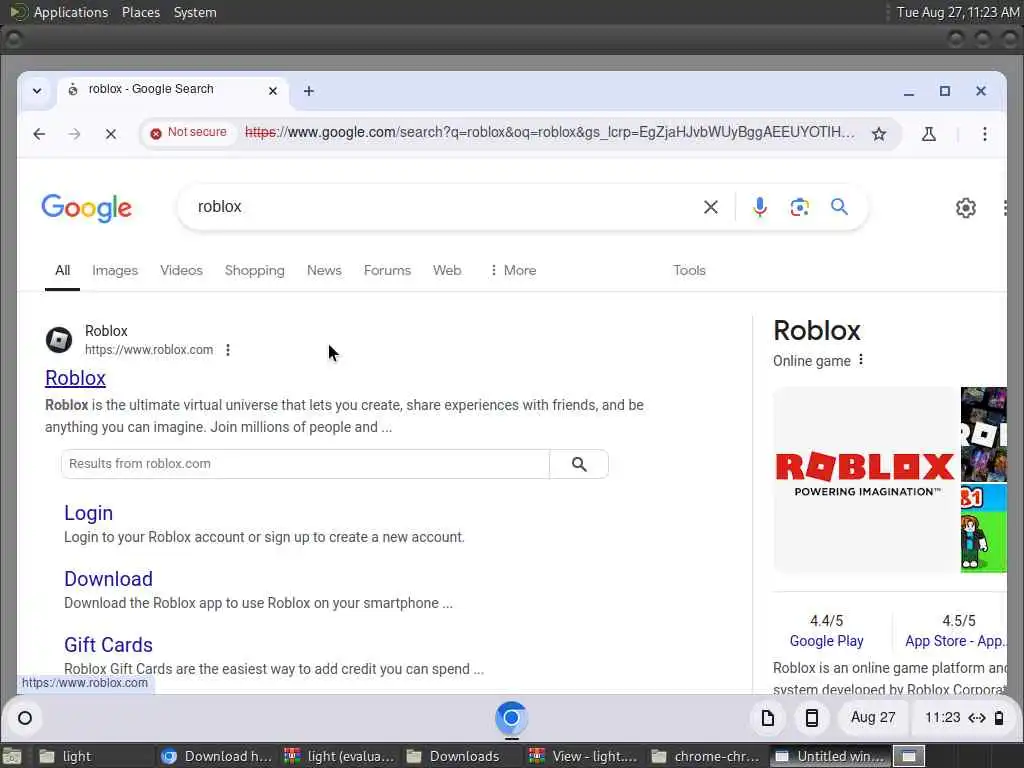Screen dimensions: 1024x768
Task: Click the https://www.roblox.com result URL
Action: [x=149, y=350]
